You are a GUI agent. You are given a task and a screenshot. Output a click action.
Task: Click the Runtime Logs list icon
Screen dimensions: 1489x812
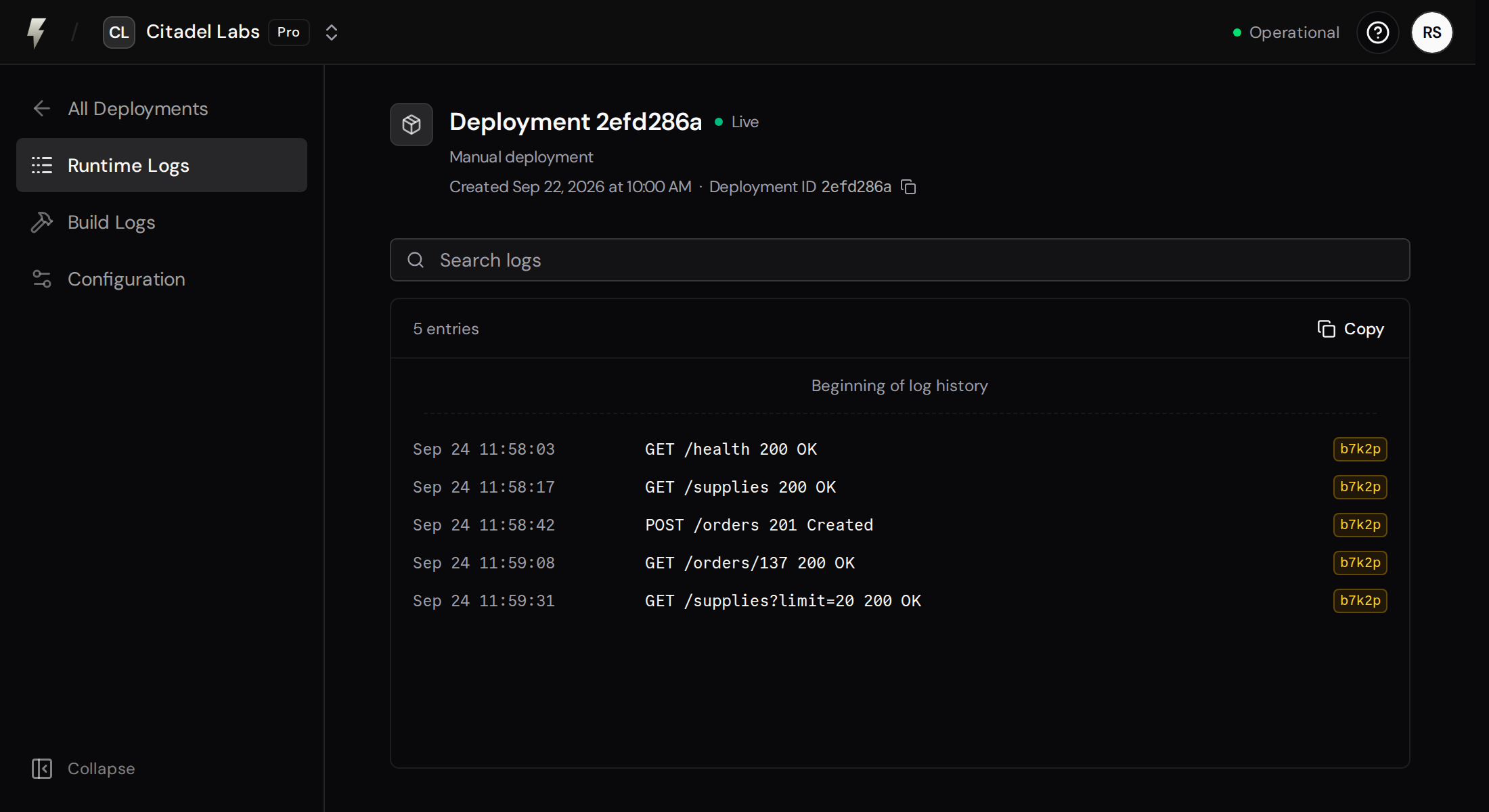pos(42,165)
